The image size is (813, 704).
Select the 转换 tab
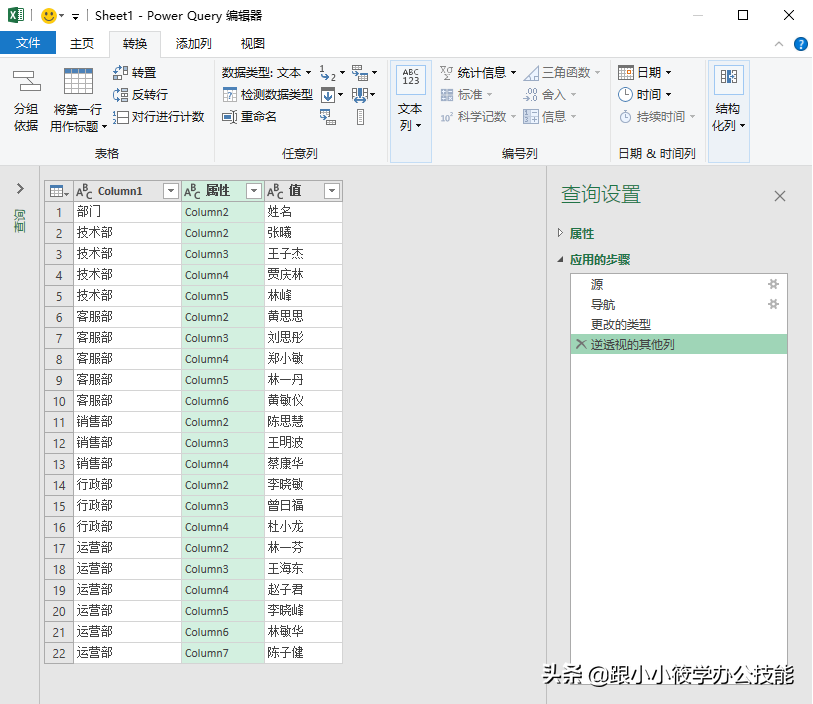[x=135, y=44]
